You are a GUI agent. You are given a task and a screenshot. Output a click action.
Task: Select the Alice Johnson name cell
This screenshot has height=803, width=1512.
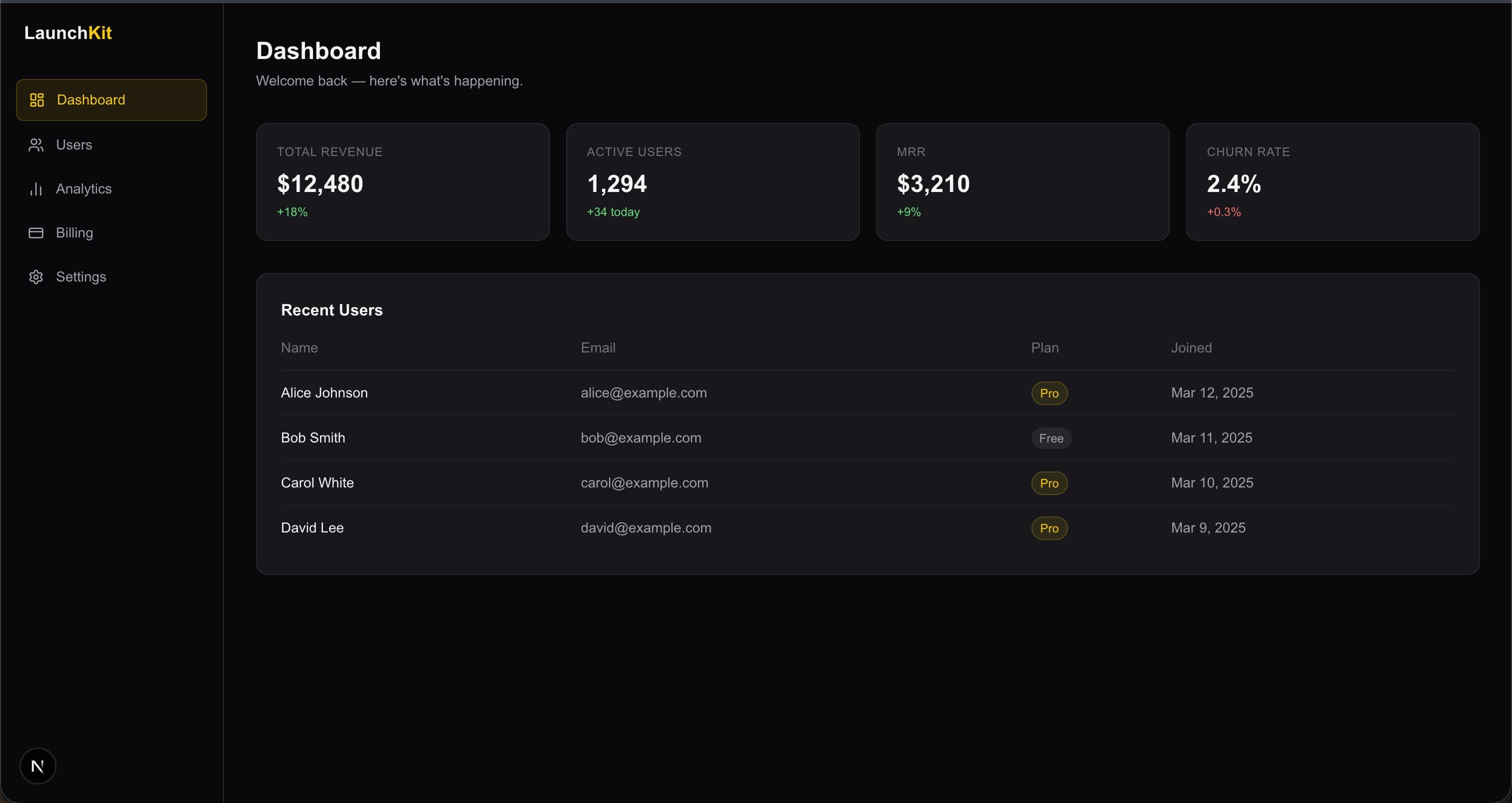click(x=325, y=393)
